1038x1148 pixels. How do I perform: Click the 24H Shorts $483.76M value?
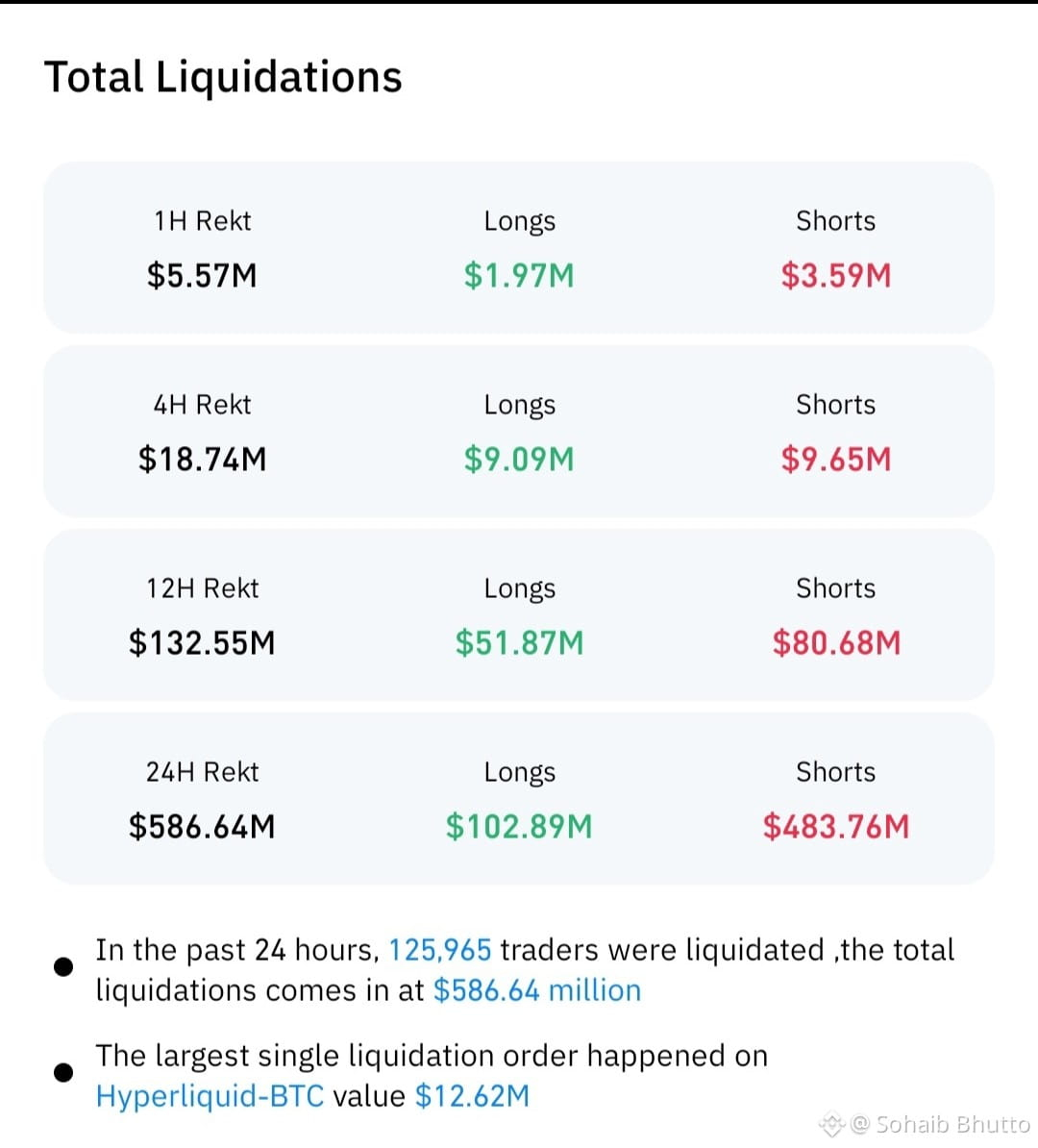pos(836,827)
